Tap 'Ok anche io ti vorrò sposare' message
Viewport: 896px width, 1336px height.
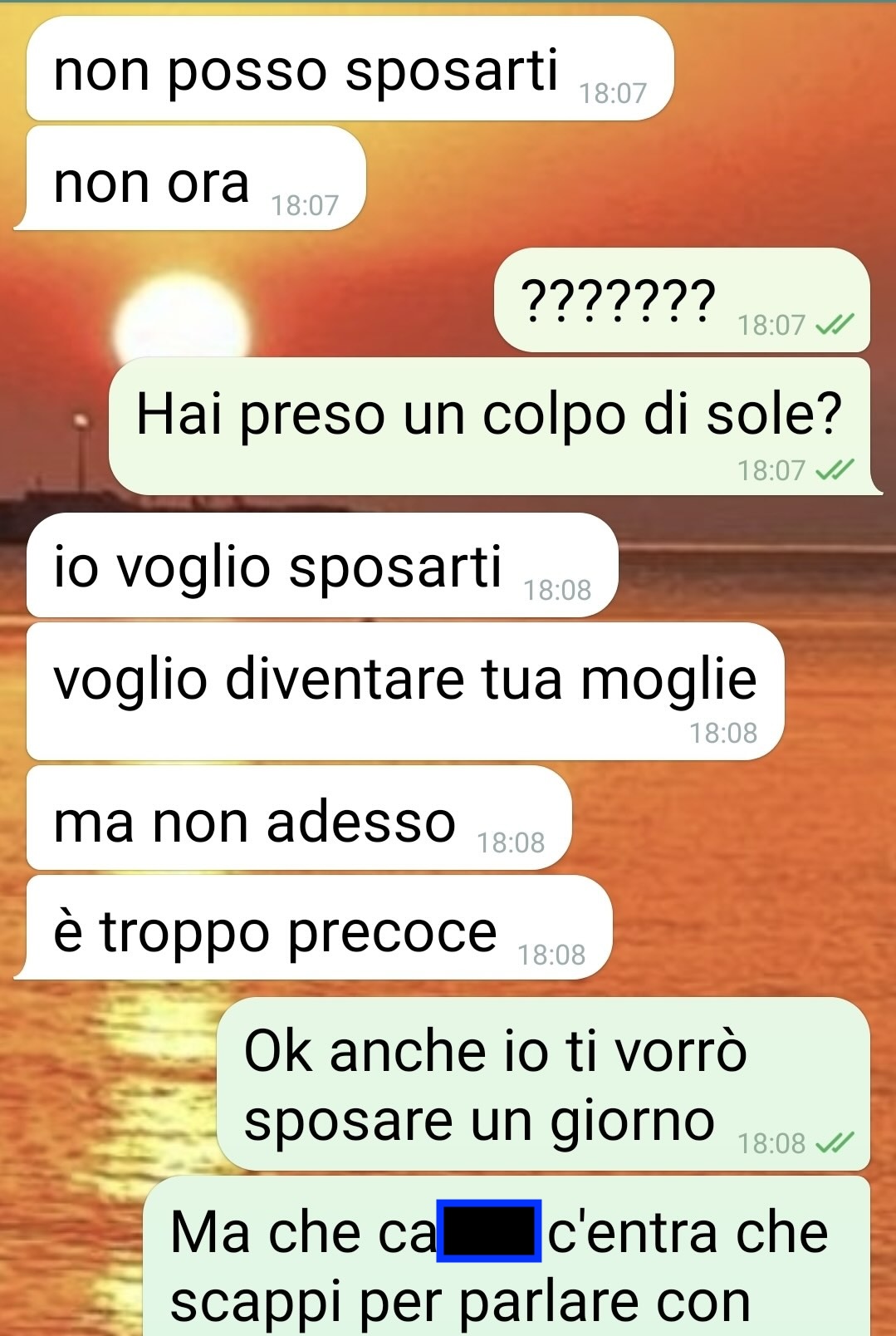(x=543, y=1084)
